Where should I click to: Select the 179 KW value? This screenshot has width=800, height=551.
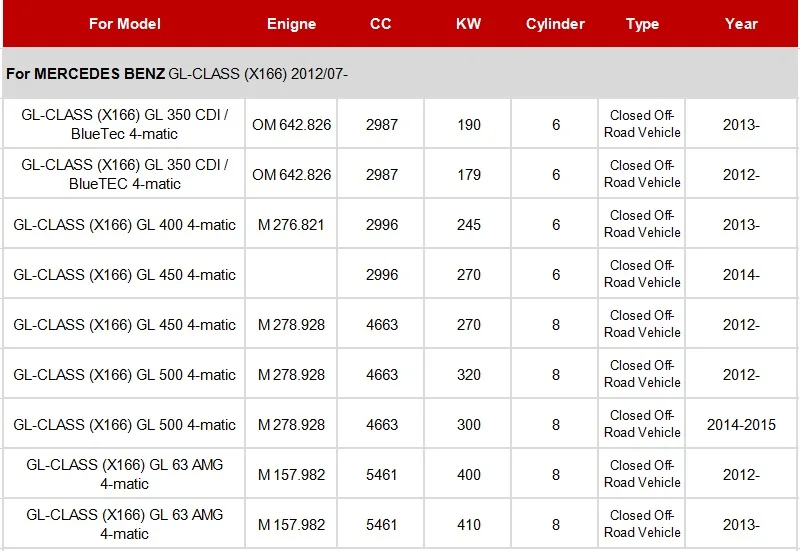pyautogui.click(x=469, y=174)
